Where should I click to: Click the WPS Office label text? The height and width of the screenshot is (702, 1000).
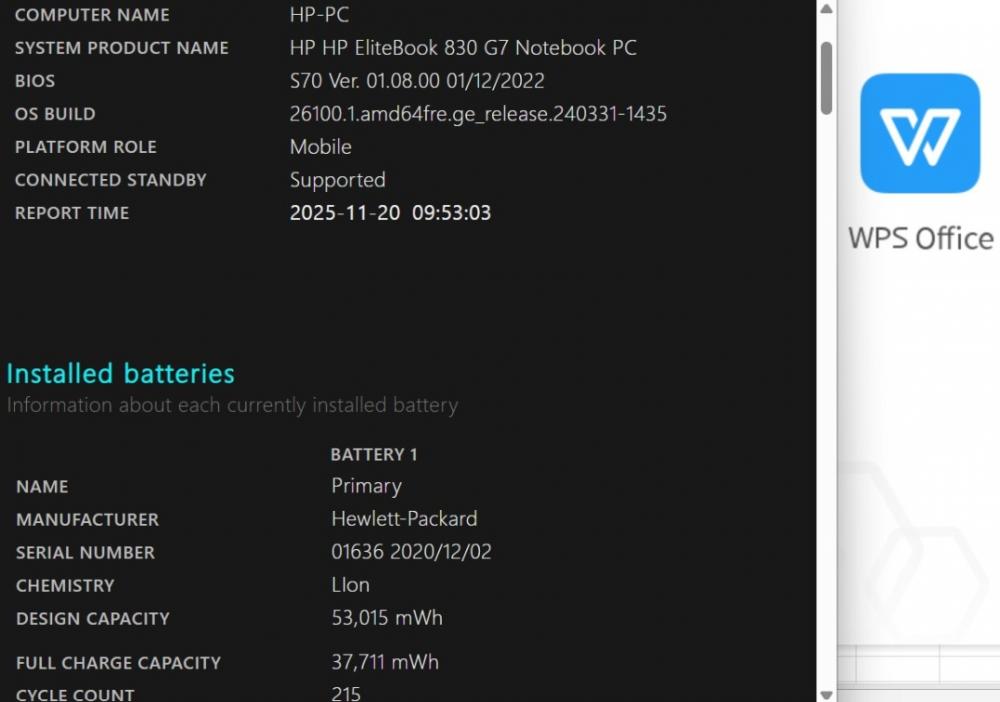coord(920,238)
